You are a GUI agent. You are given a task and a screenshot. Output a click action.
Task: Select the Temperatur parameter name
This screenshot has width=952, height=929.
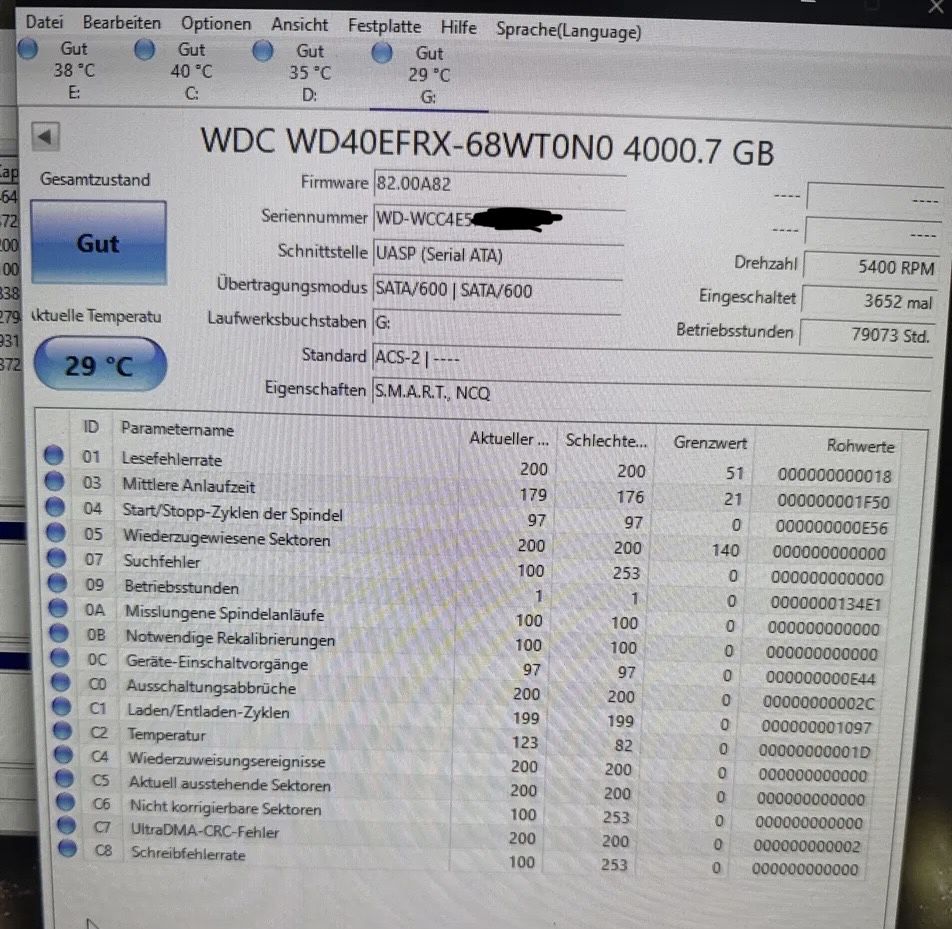coord(167,735)
